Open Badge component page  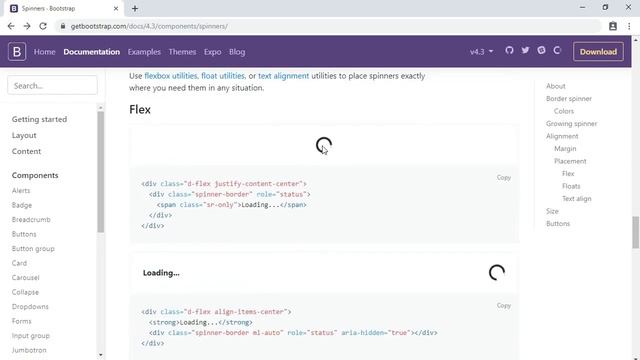point(22,205)
